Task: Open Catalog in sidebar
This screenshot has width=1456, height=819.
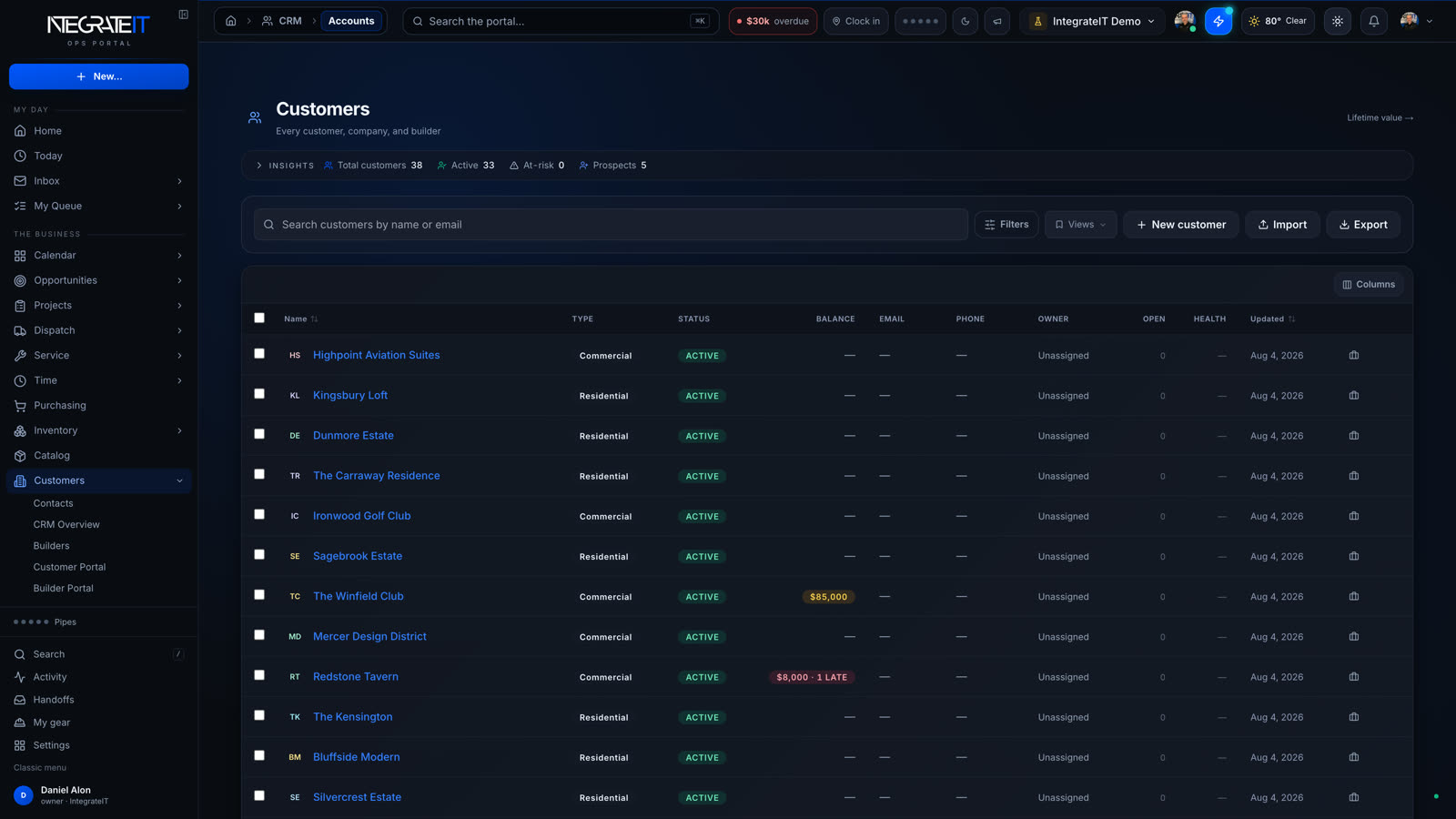Action: click(x=98, y=456)
